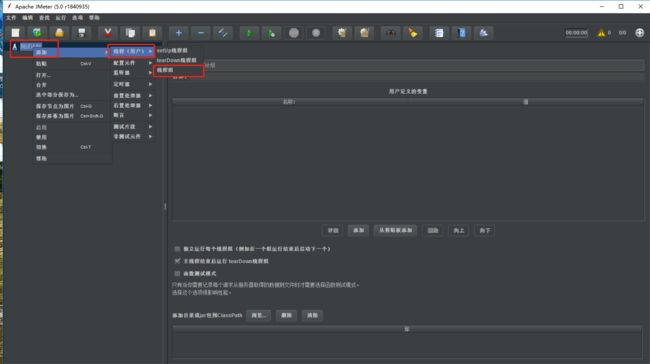Click the Save toolbar icon
This screenshot has width=650, height=364.
82,33
